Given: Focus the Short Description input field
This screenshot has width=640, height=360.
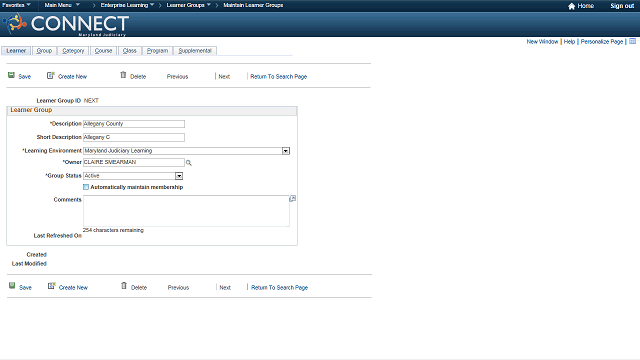Looking at the screenshot, I should point(134,137).
